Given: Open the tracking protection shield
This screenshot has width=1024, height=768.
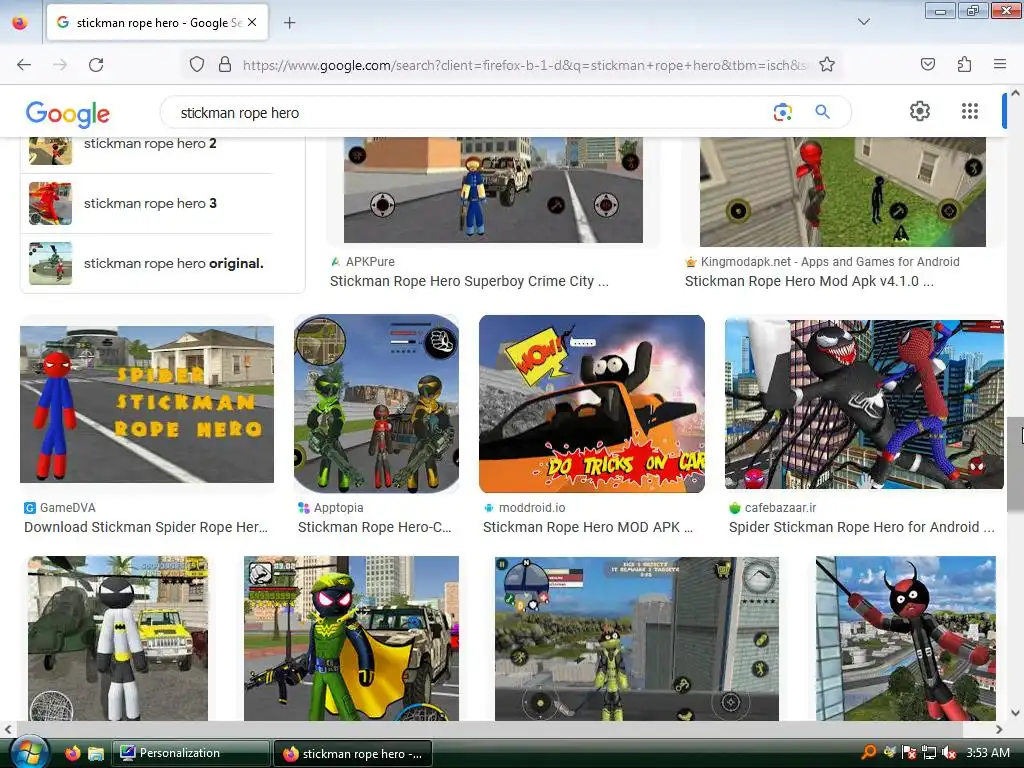Looking at the screenshot, I should 197,65.
